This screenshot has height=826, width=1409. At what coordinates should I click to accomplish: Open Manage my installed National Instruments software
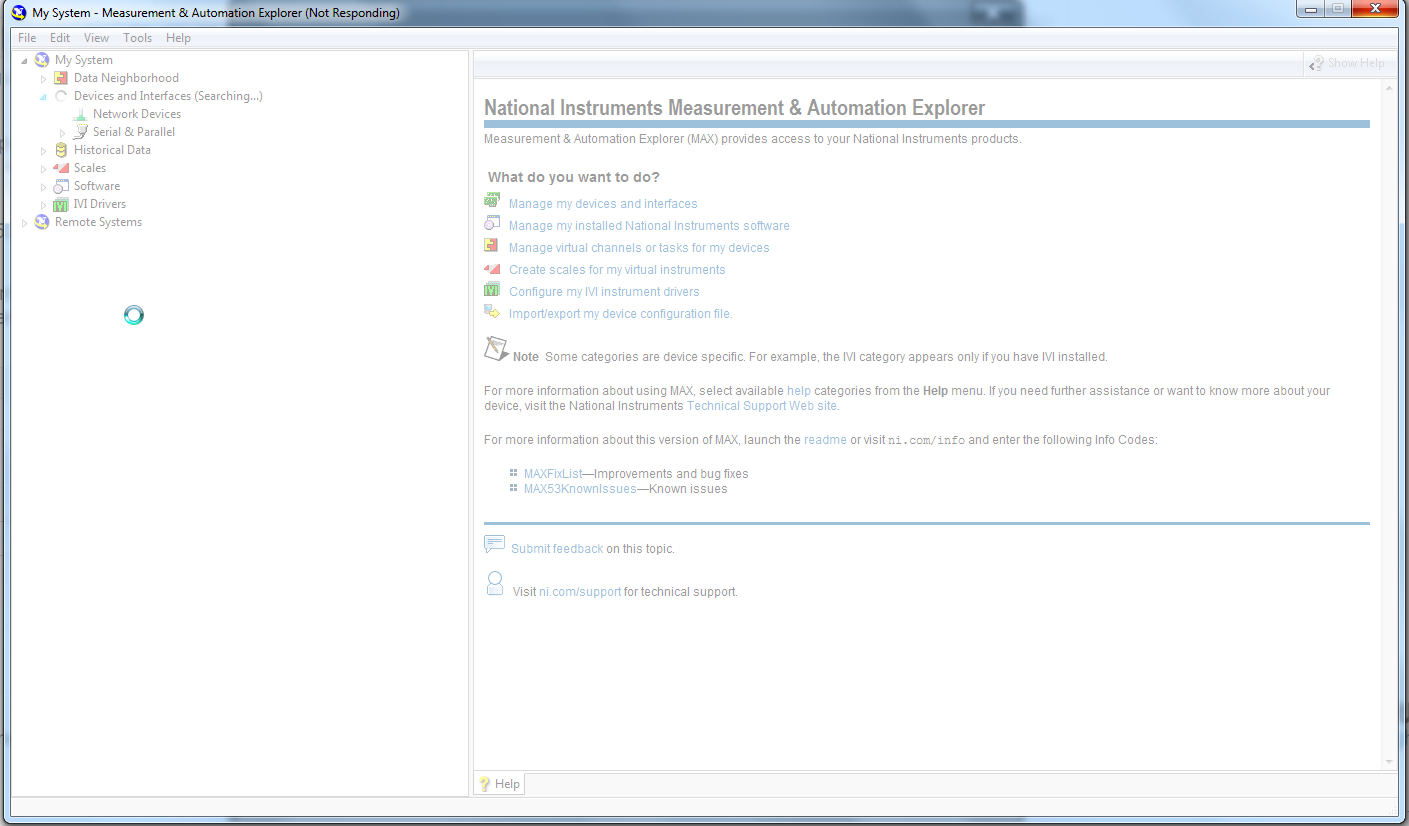point(649,226)
